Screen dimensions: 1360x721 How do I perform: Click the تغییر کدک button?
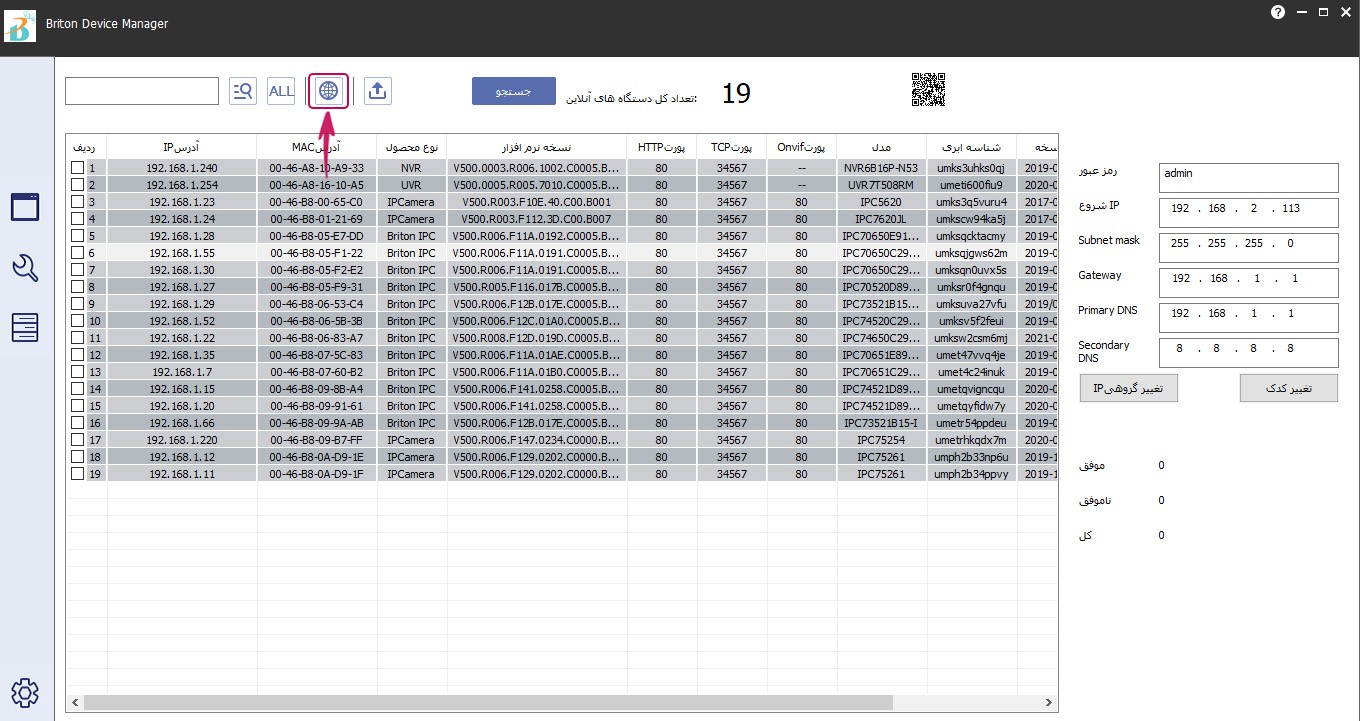coord(1288,388)
